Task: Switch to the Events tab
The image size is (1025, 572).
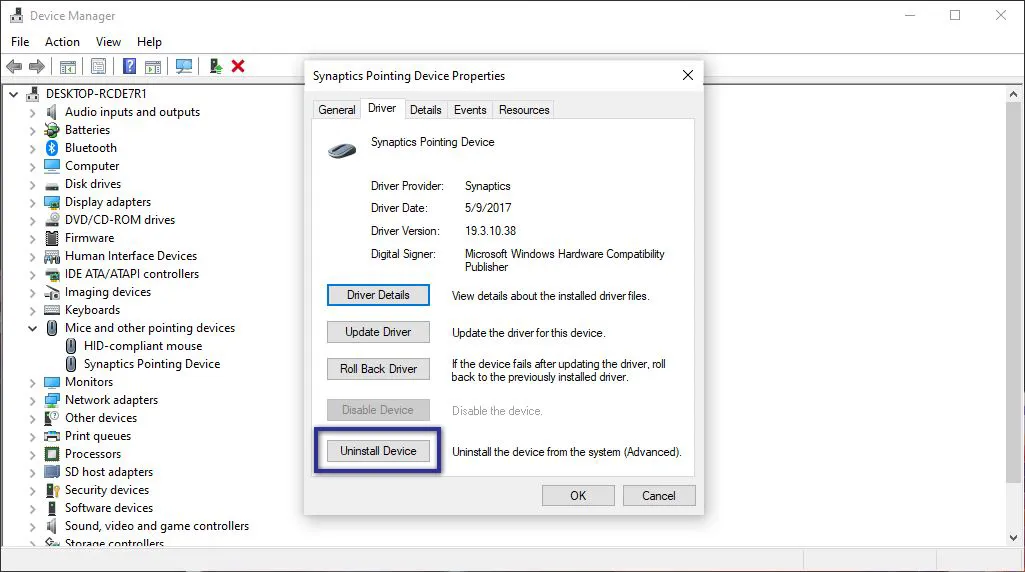Action: 470,110
